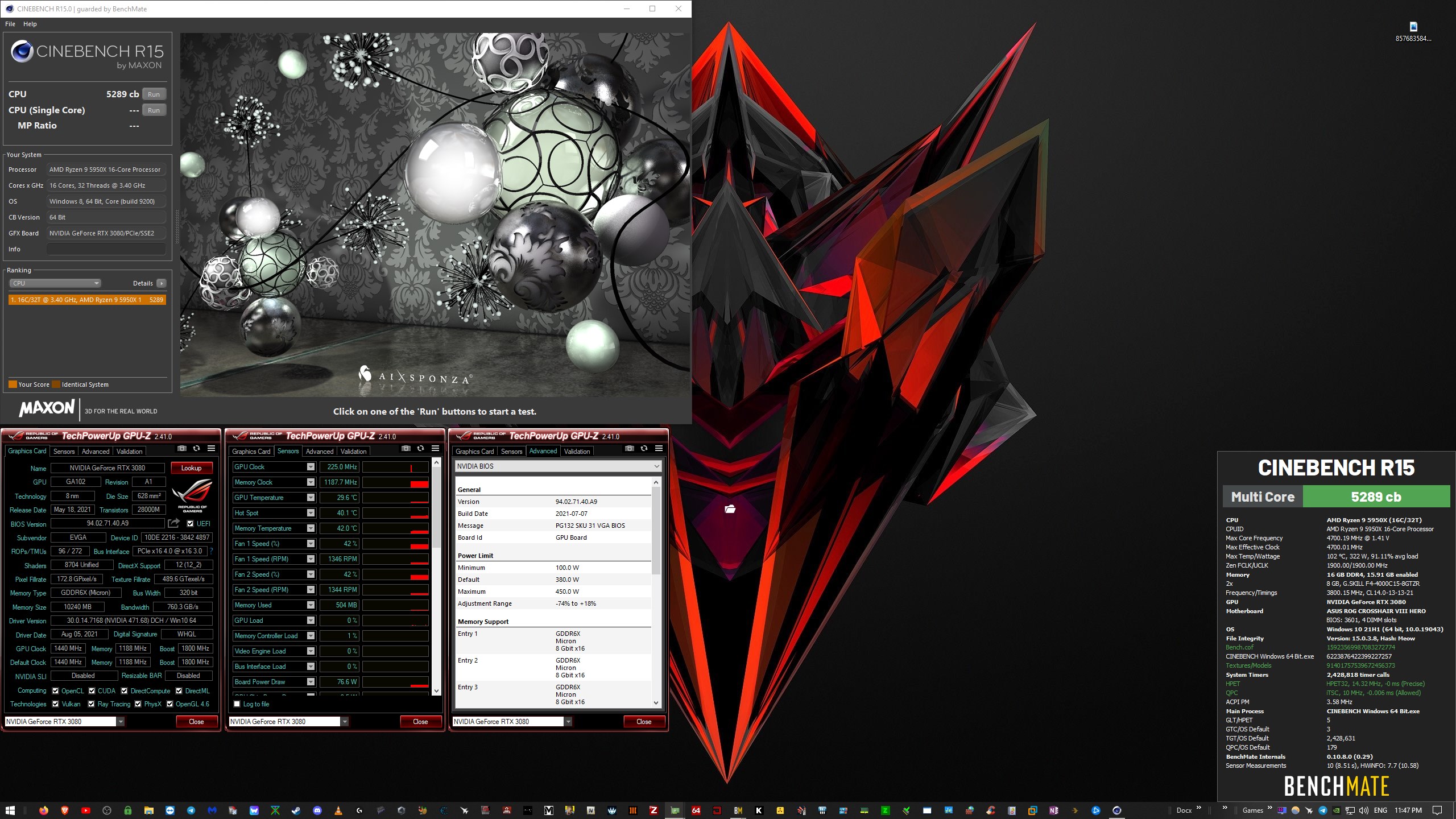The image size is (1456, 819).
Task: Click refresh icon in GPU-Z Sensors window
Action: coord(421,449)
